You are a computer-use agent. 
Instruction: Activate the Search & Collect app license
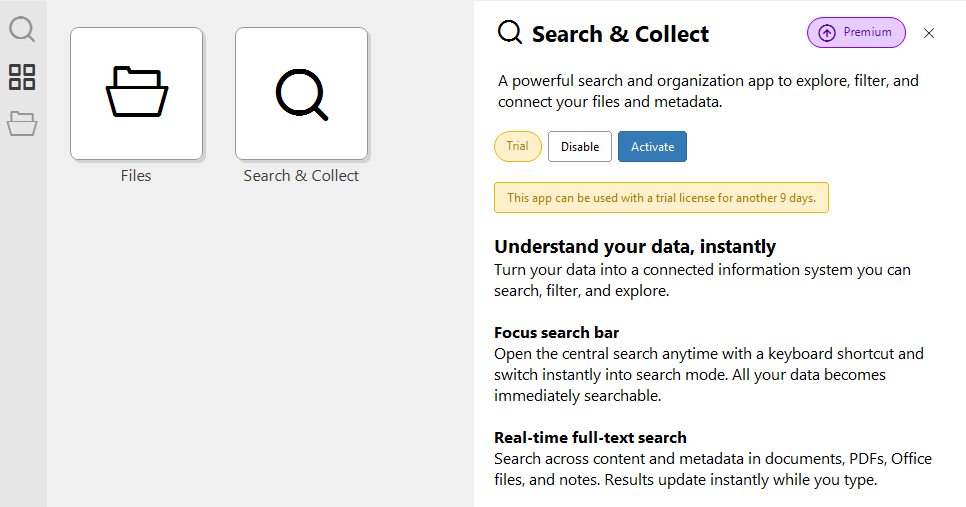[x=652, y=147]
